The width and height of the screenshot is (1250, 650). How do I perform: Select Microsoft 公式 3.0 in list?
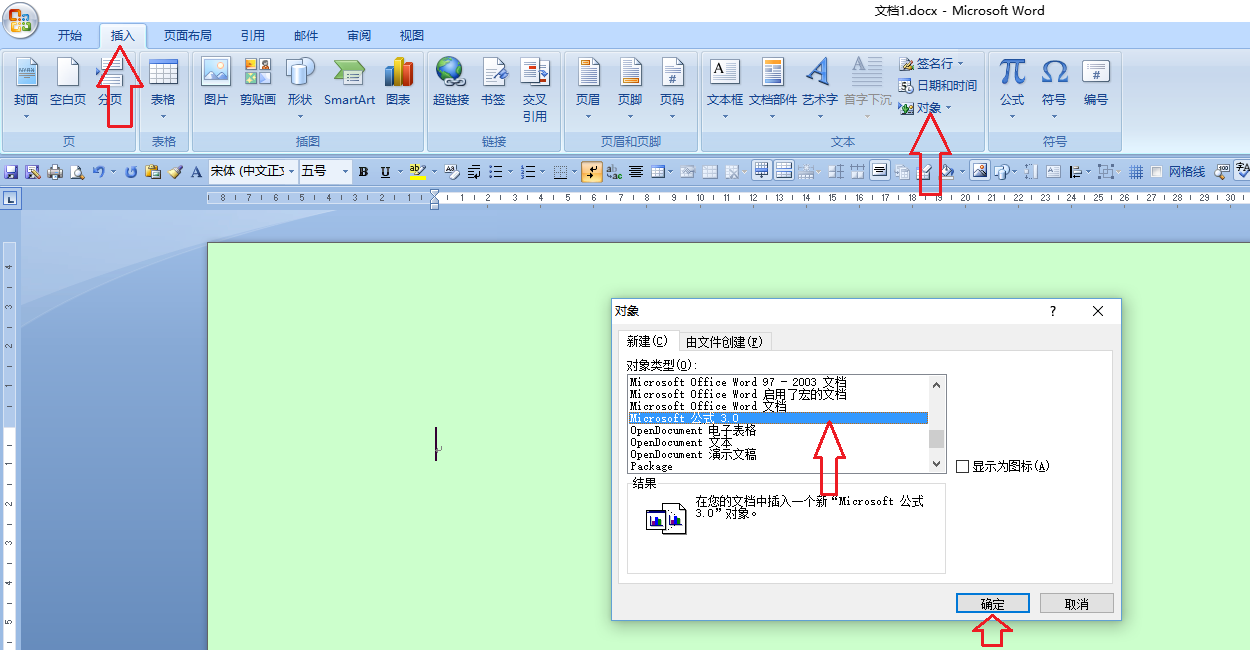pos(778,418)
